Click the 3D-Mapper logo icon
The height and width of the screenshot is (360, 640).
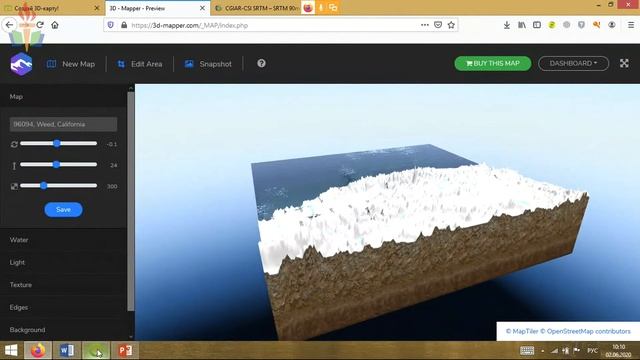(x=21, y=64)
